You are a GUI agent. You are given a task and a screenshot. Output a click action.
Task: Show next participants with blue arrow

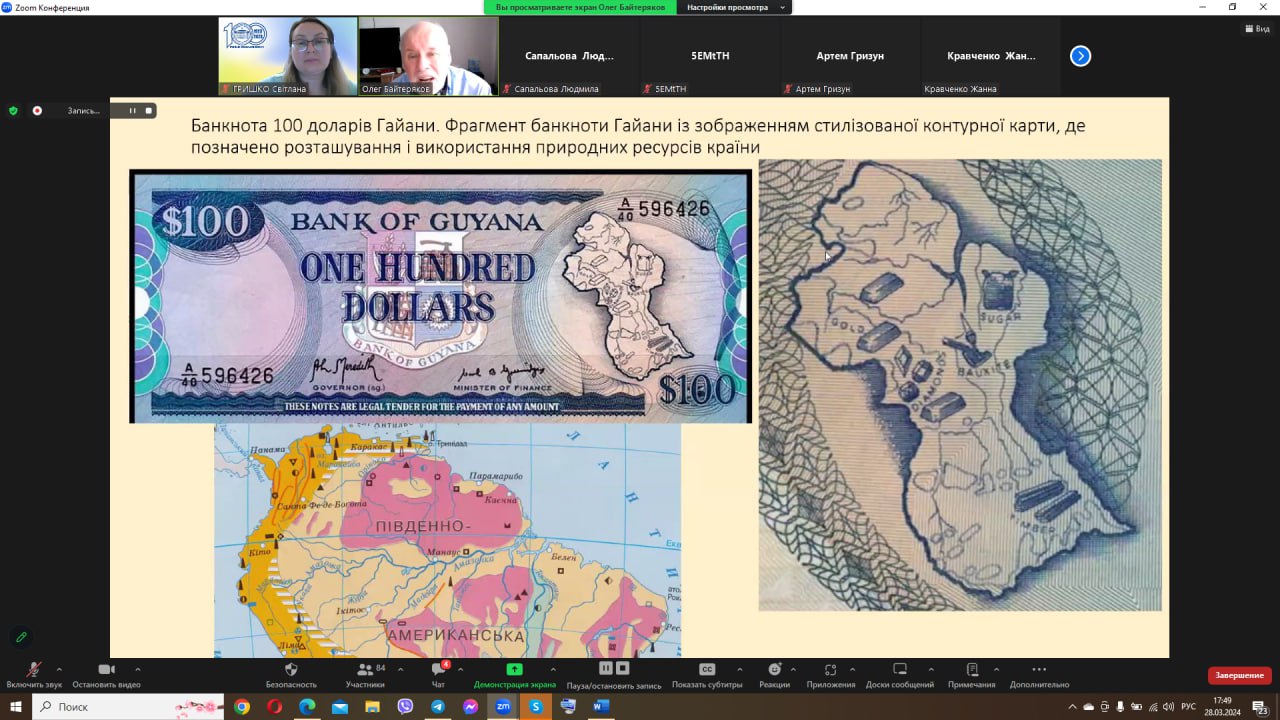[x=1080, y=56]
